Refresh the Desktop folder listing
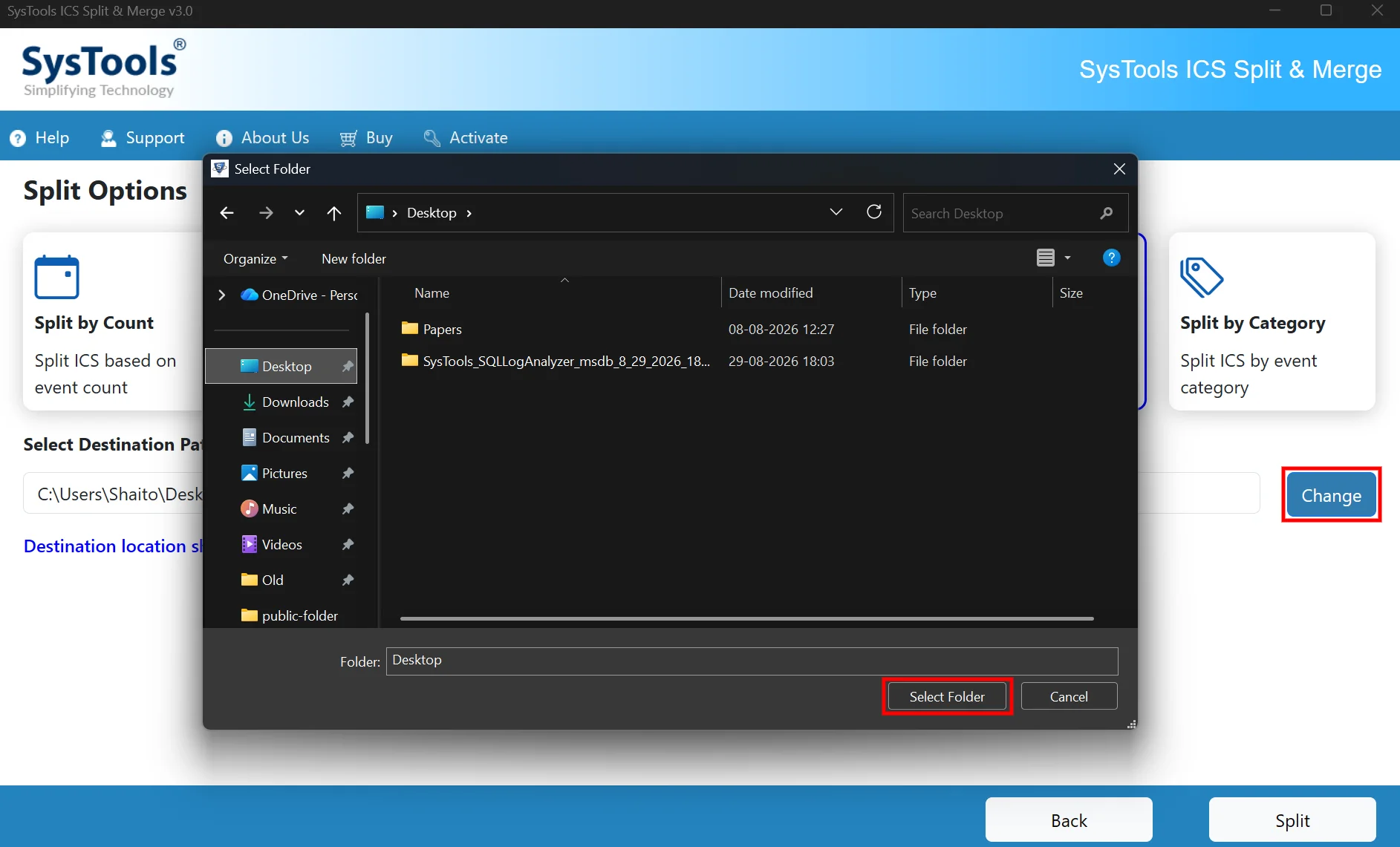1400x847 pixels. (874, 212)
